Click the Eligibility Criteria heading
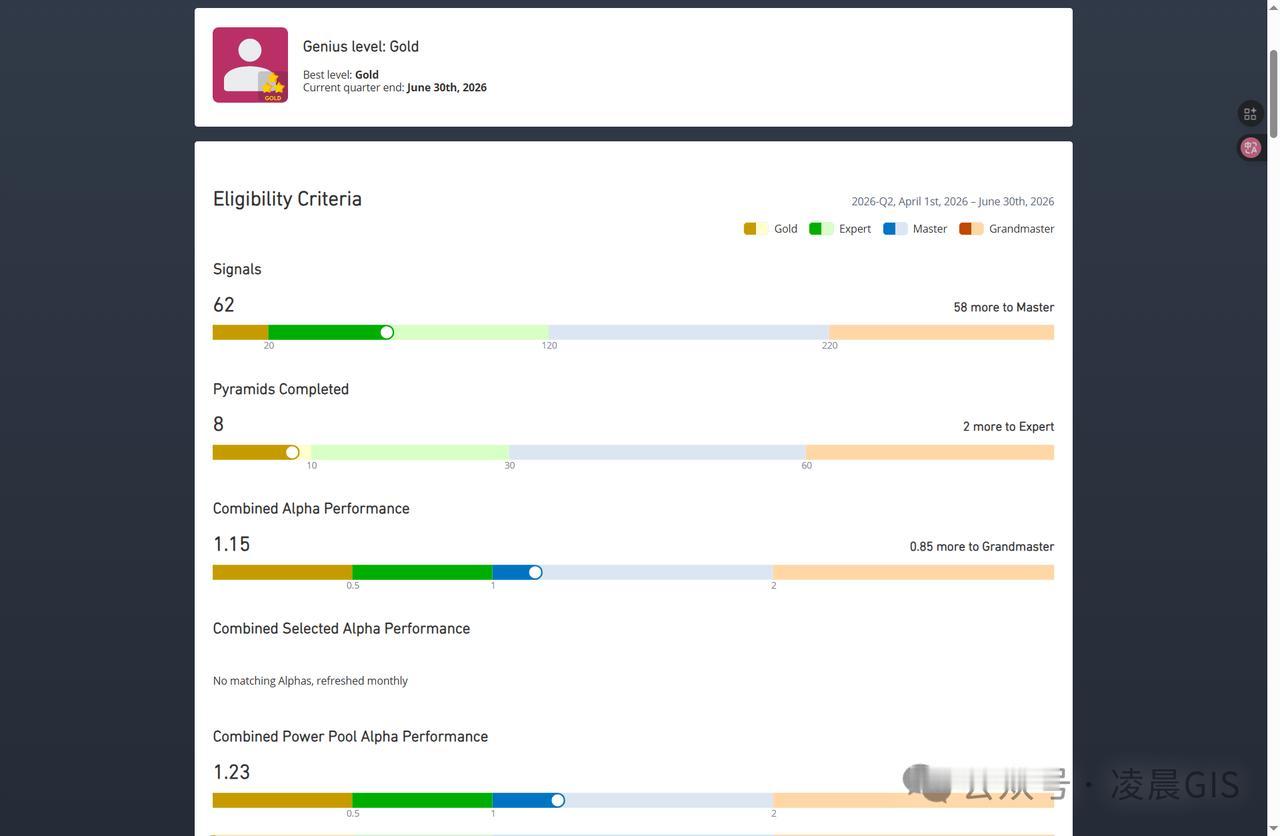The width and height of the screenshot is (1280, 836). pyautogui.click(x=287, y=199)
